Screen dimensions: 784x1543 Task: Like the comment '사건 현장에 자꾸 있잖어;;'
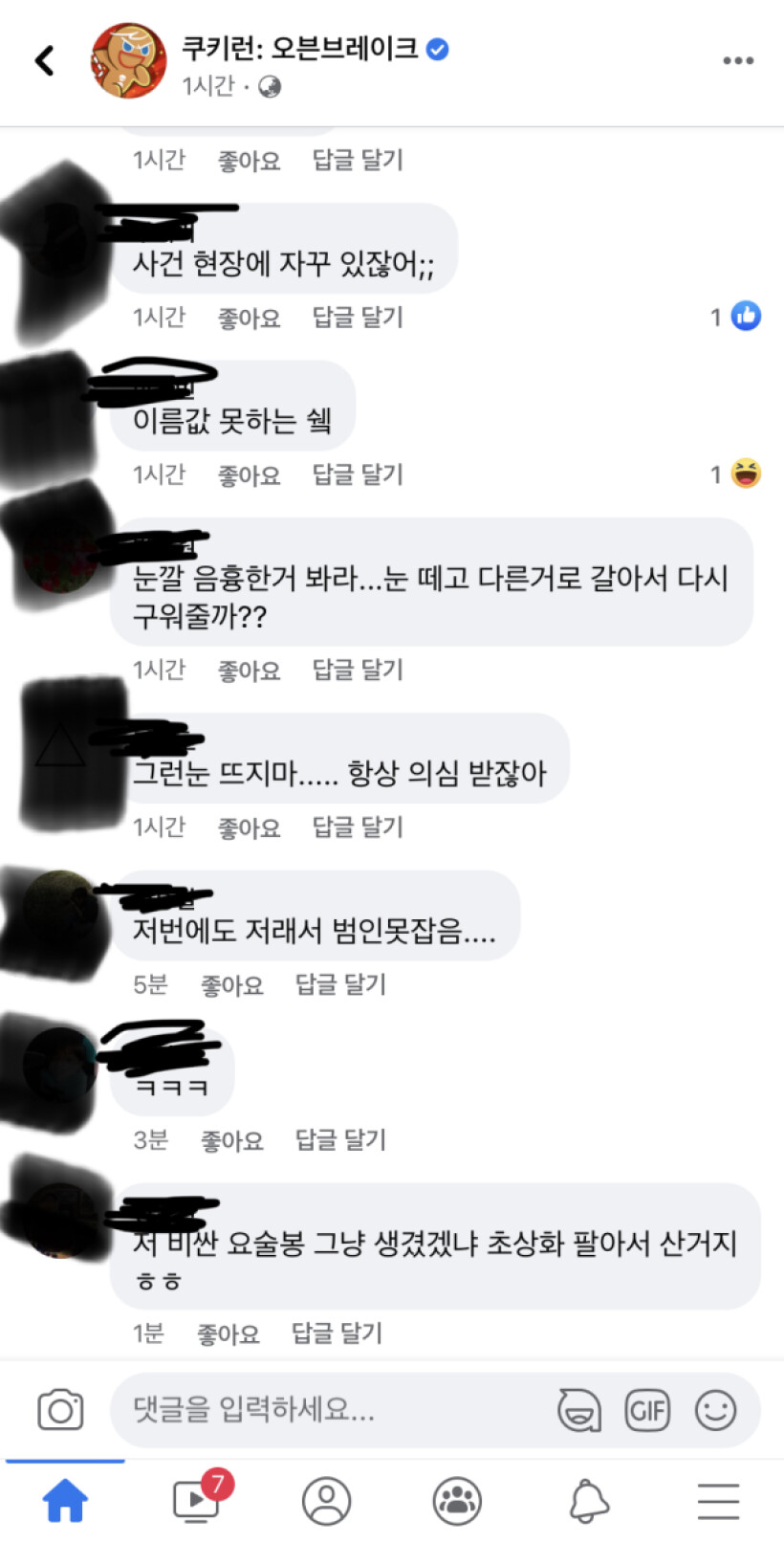click(x=250, y=318)
